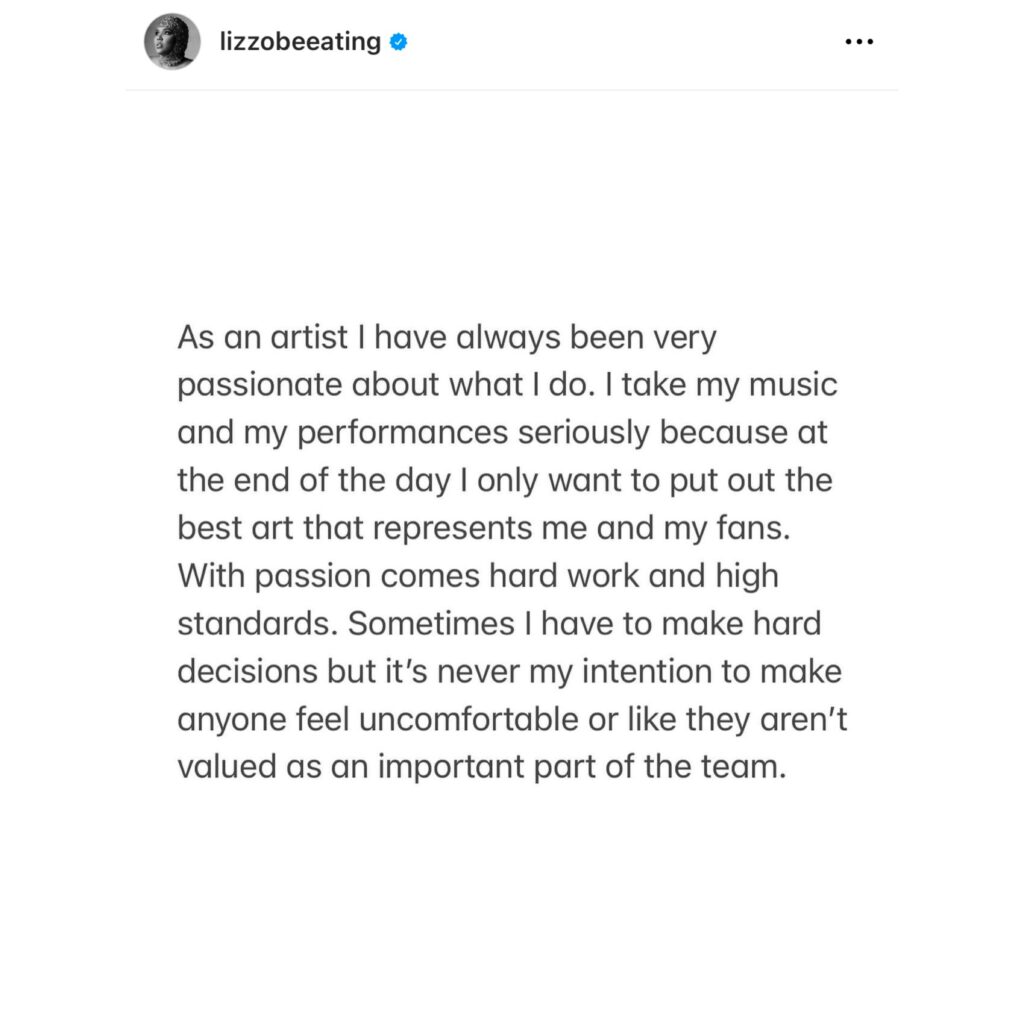Open the lizzobeeating profile picture
1024x1024 pixels.
(x=172, y=41)
